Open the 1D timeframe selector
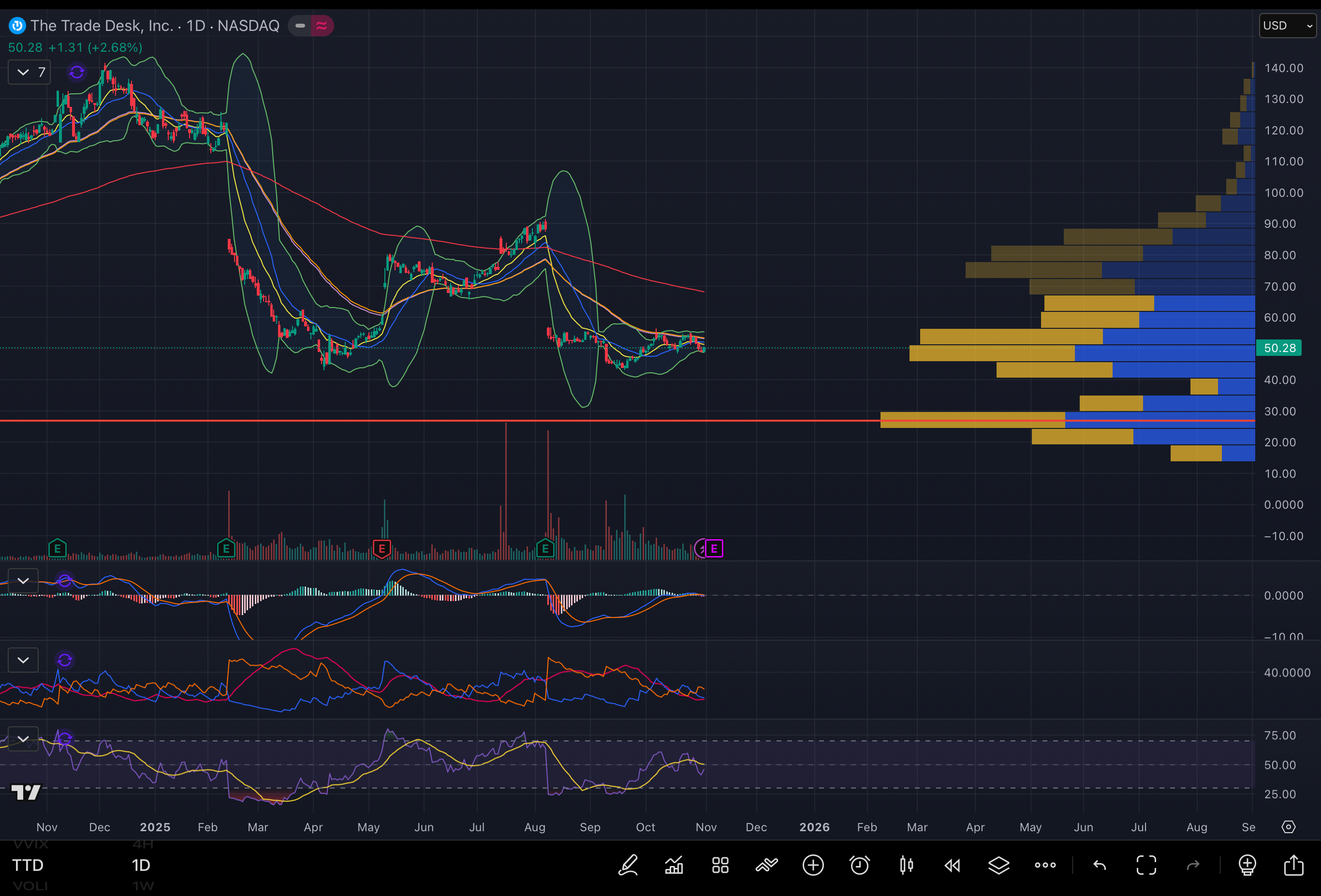This screenshot has width=1321, height=896. [x=141, y=866]
